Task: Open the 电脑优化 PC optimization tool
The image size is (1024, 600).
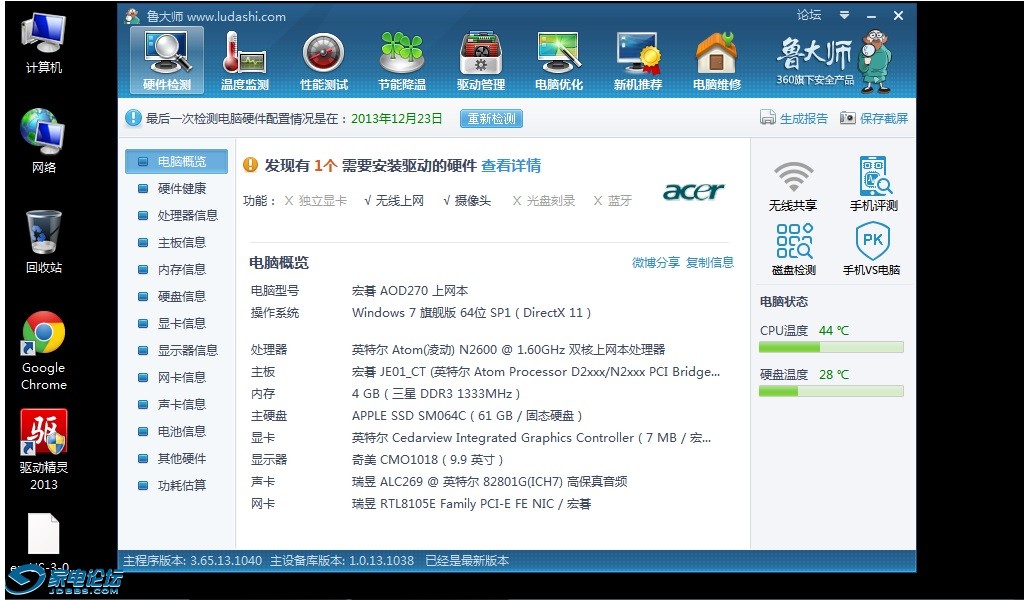Action: tap(559, 60)
